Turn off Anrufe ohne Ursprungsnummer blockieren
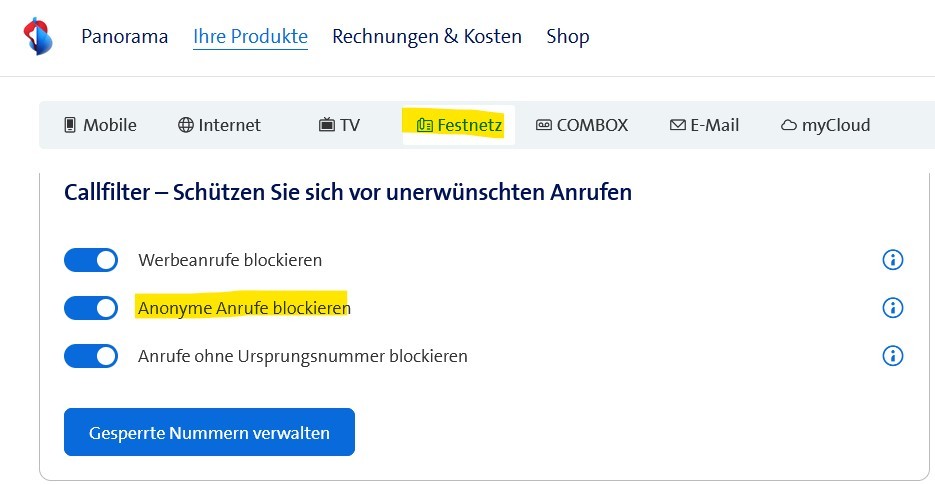935x485 pixels. [x=91, y=355]
